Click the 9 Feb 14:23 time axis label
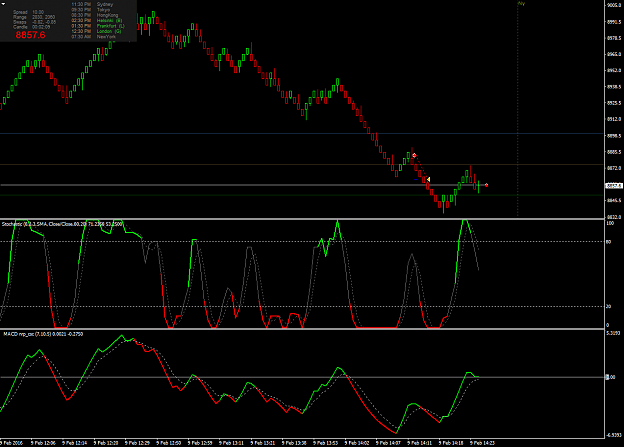Screen dimensions: 625x447 pos(482,443)
